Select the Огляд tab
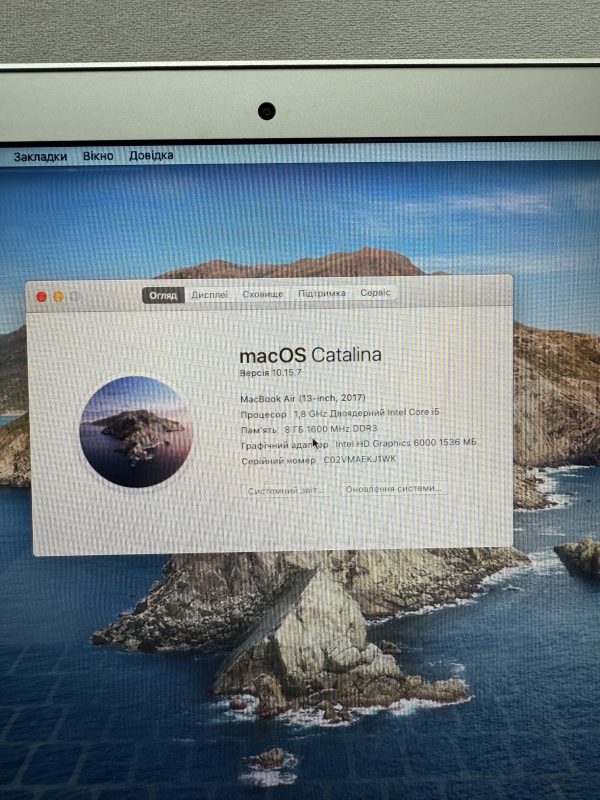This screenshot has width=600, height=800. [x=163, y=295]
